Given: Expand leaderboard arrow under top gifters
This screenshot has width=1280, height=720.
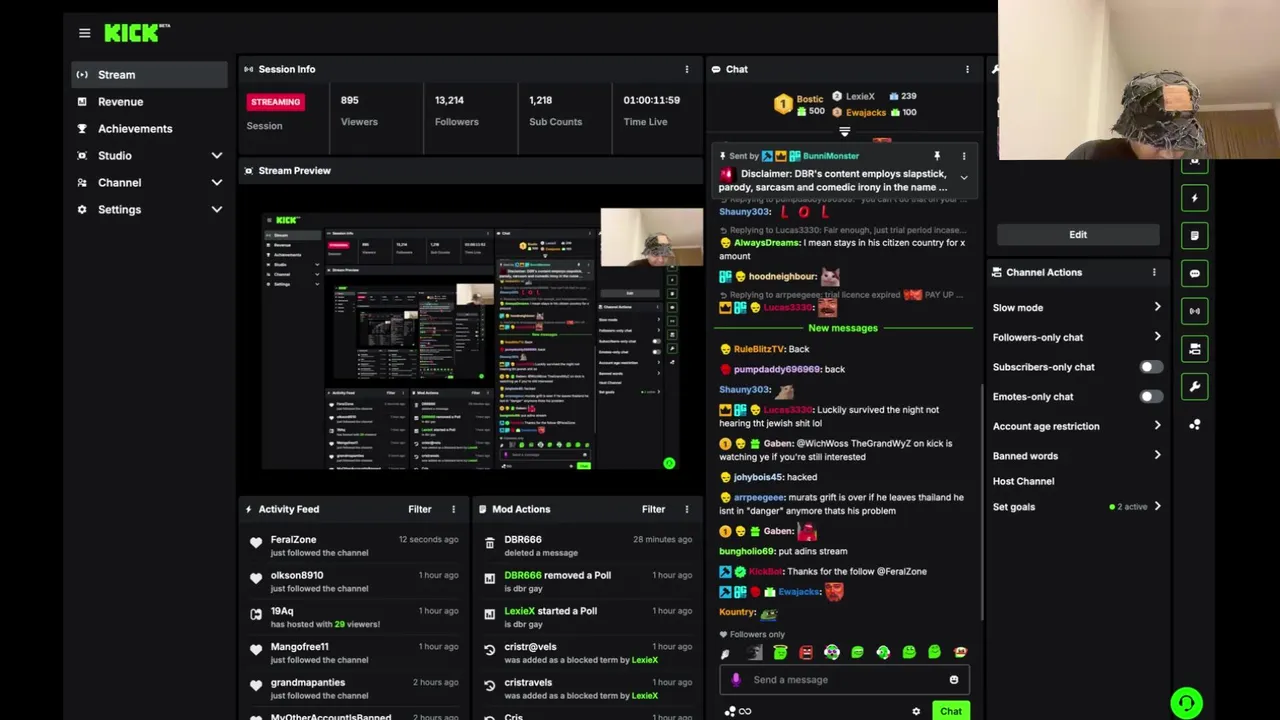Looking at the screenshot, I should click(845, 132).
